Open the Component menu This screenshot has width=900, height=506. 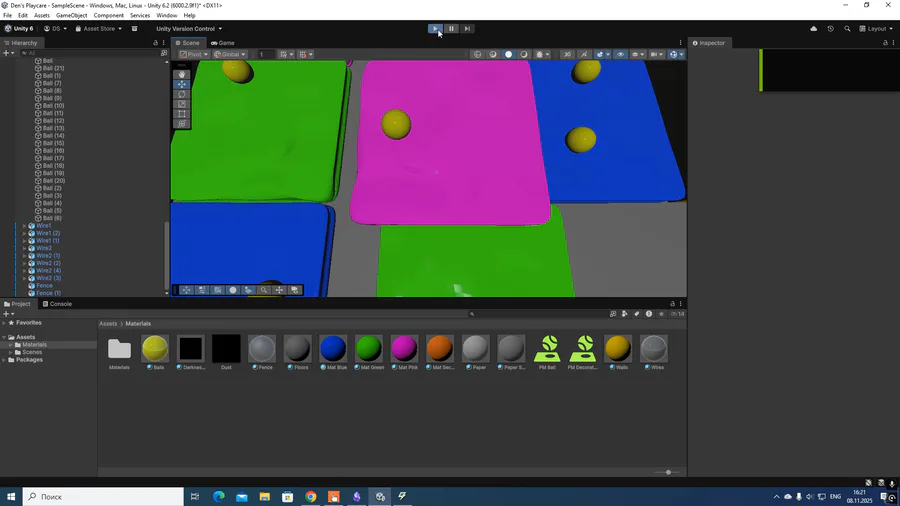(x=108, y=15)
